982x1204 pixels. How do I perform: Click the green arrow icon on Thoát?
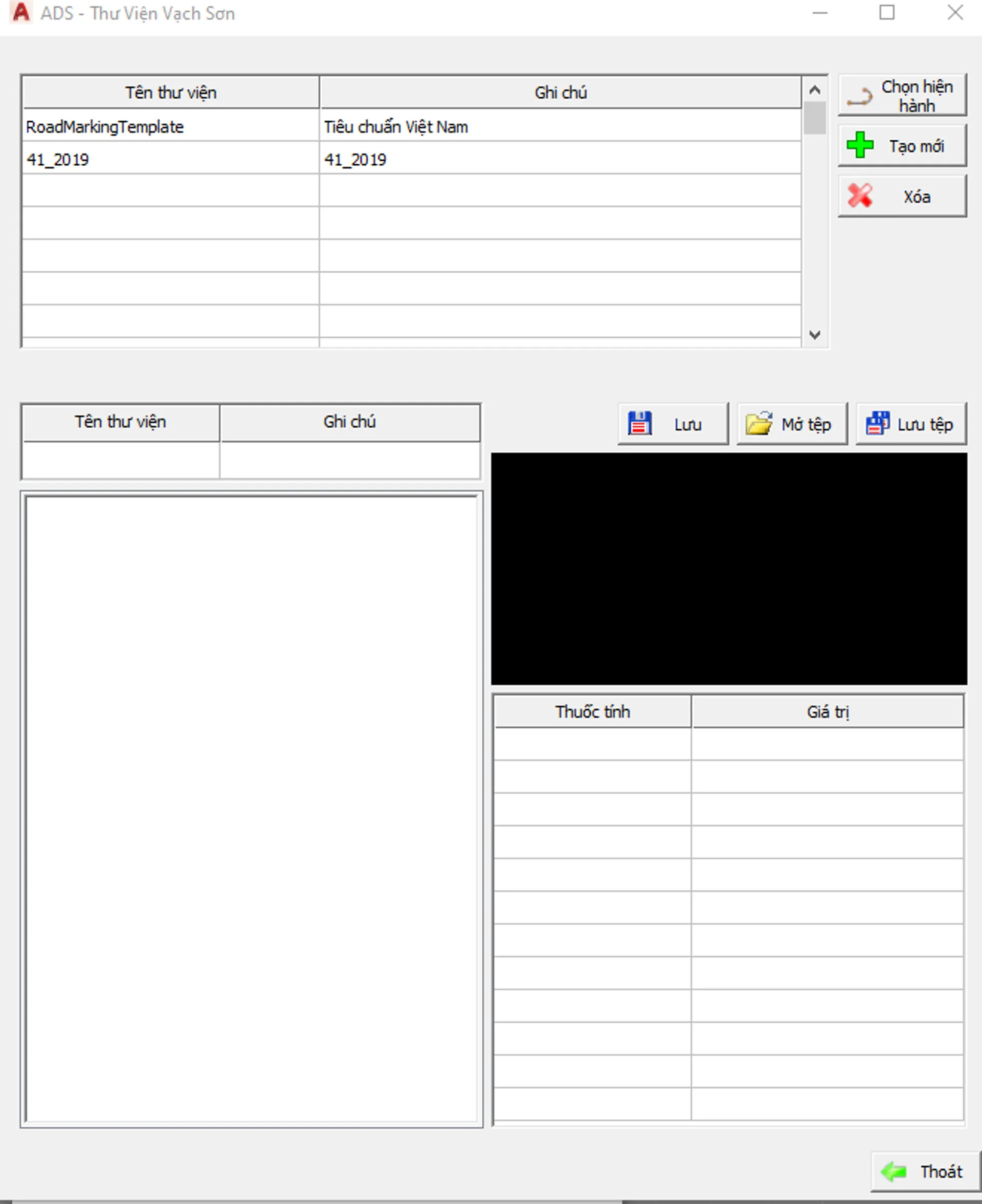point(894,1171)
